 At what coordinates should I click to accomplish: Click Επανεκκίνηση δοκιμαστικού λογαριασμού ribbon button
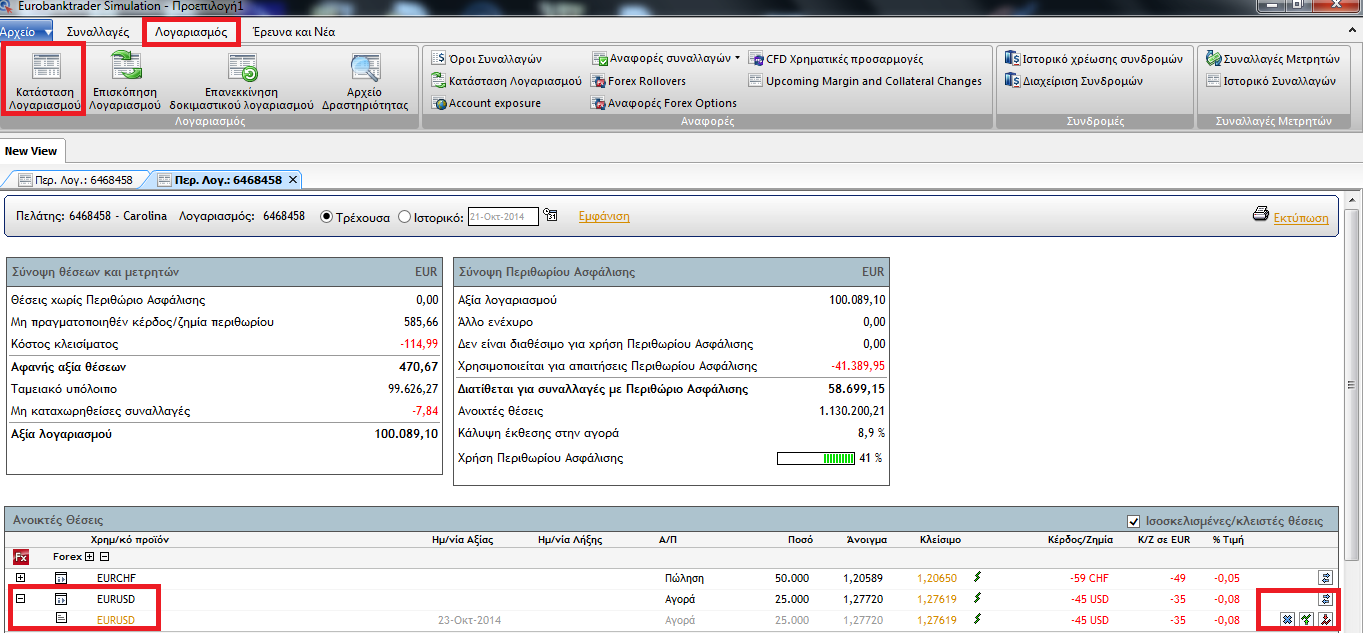pyautogui.click(x=241, y=81)
